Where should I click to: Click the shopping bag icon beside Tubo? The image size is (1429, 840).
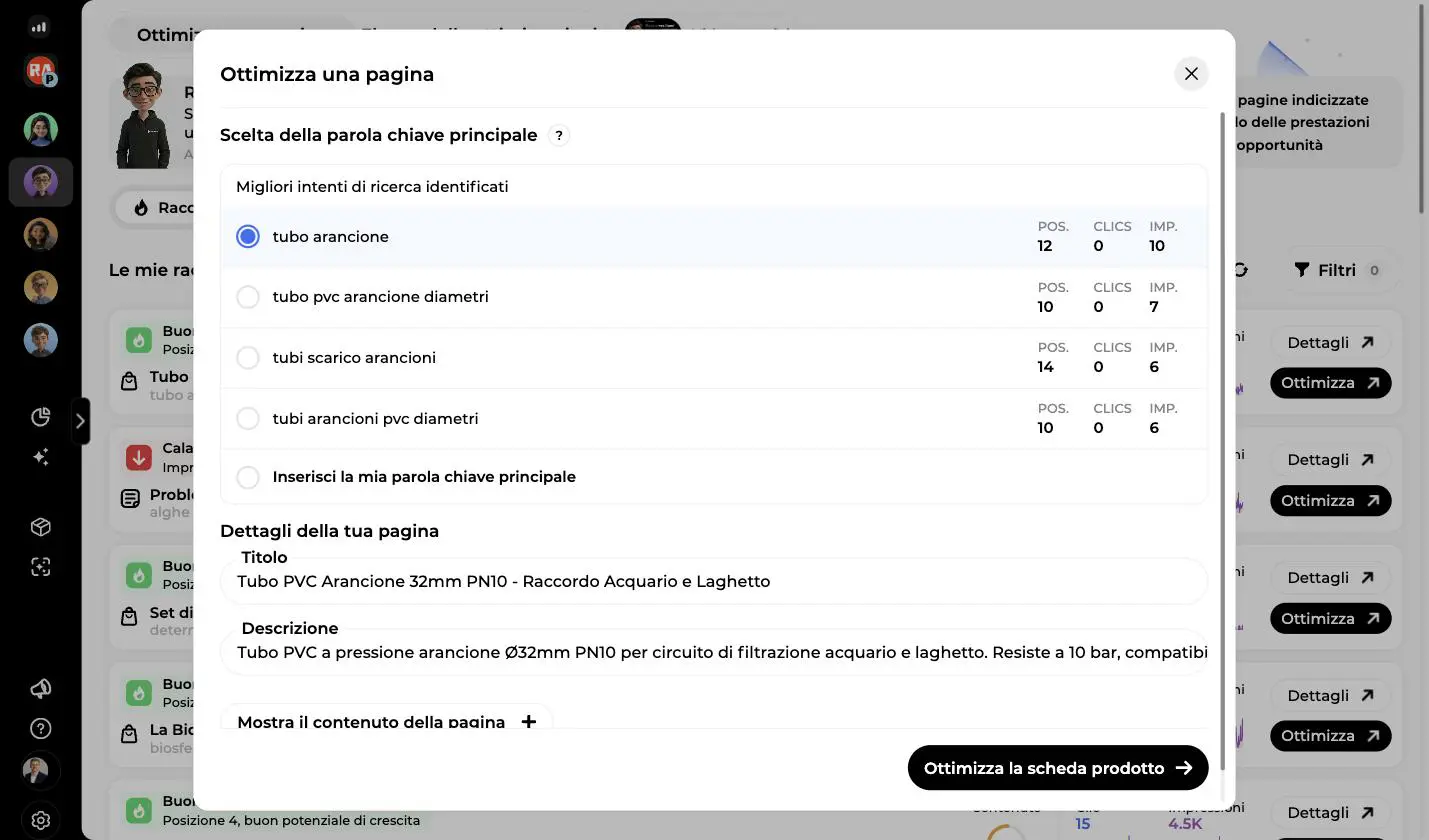(x=129, y=381)
